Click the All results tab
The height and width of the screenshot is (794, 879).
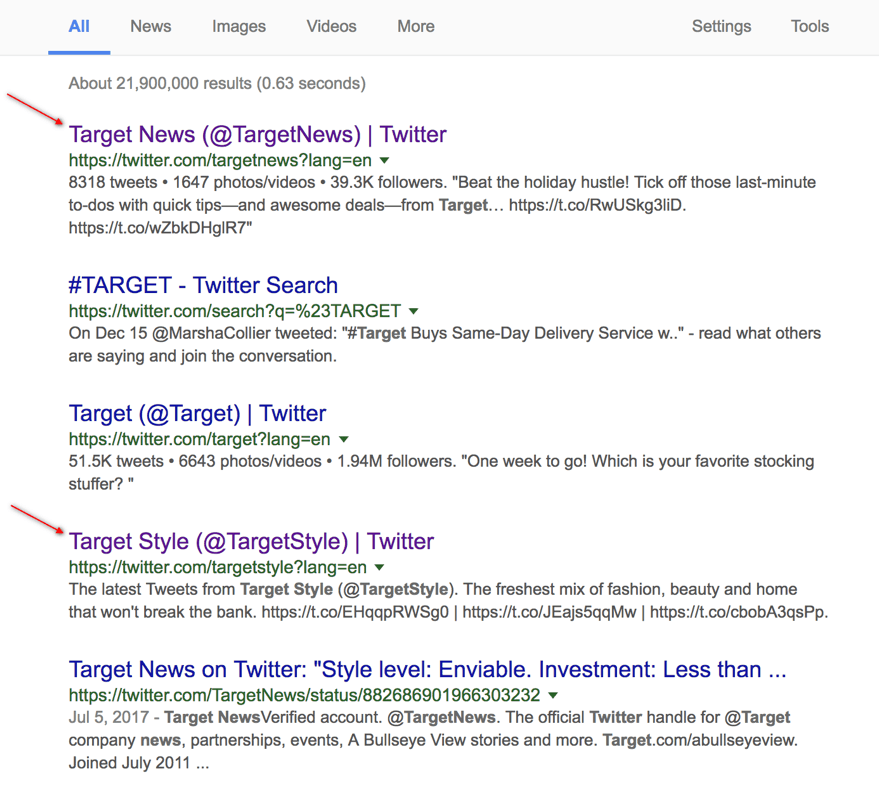pyautogui.click(x=79, y=27)
